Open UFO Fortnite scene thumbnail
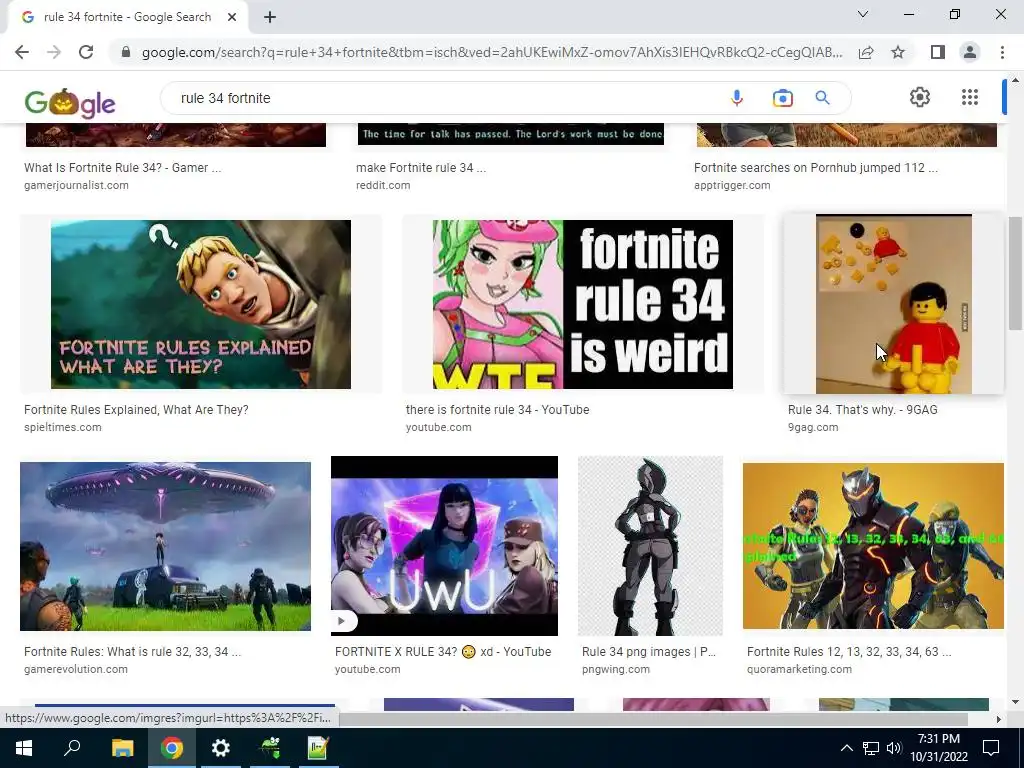Screen dimensions: 1024x768 (165, 547)
